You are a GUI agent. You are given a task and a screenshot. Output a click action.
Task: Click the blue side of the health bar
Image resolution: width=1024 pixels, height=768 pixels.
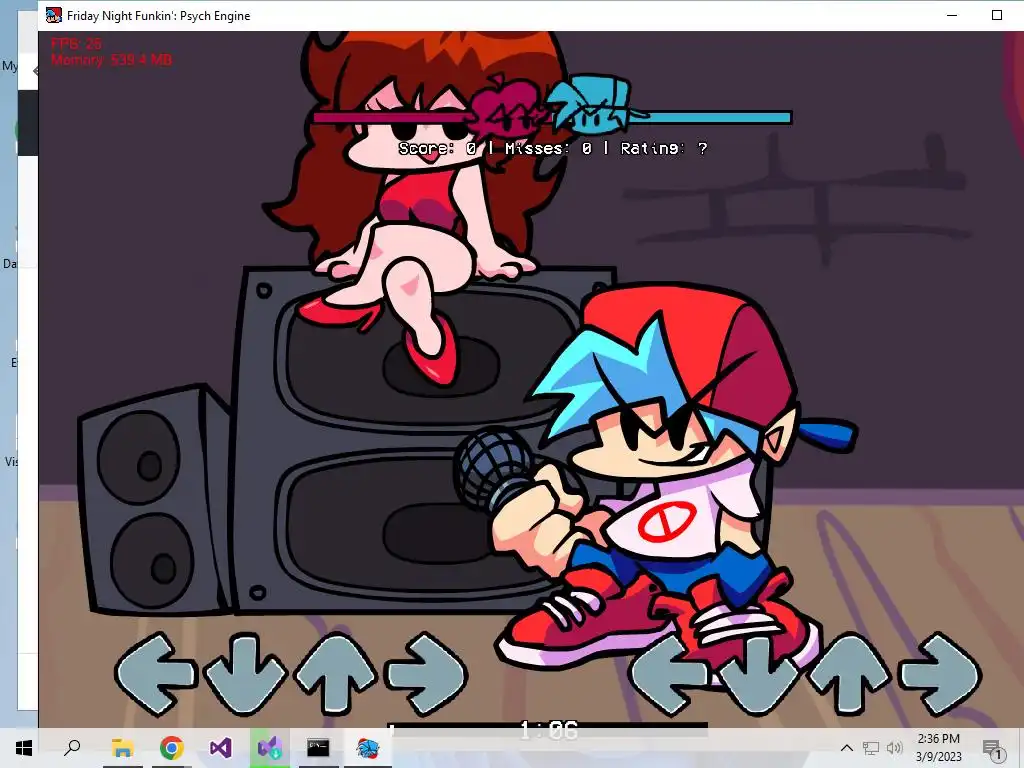(x=711, y=118)
